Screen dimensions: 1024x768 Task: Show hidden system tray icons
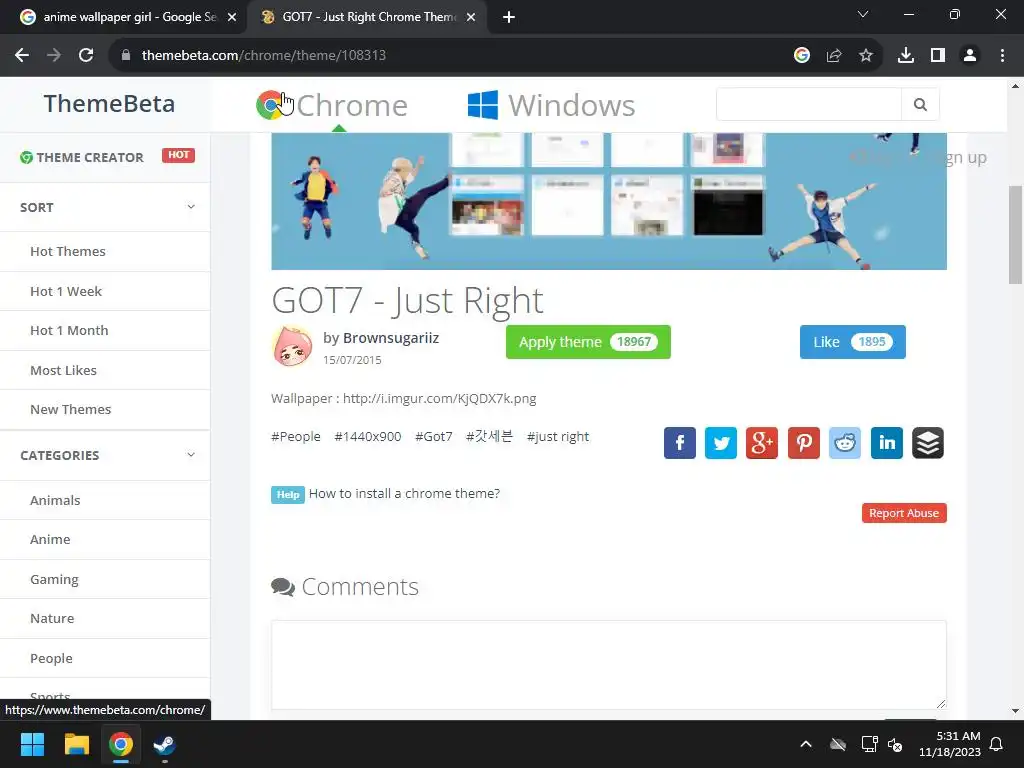coord(806,744)
